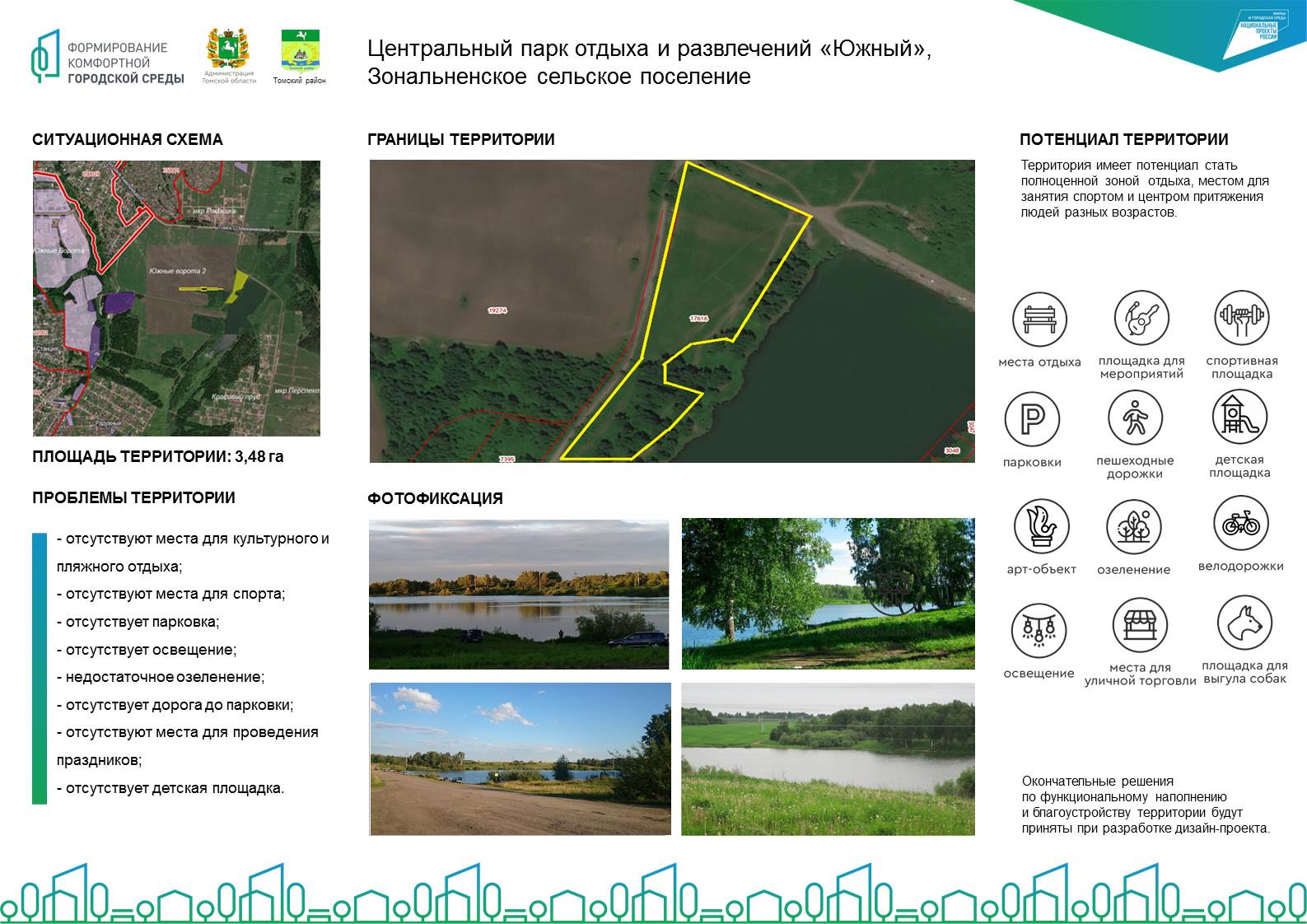Select the dumbbell icon for спортивная площадка
The image size is (1307, 924).
coord(1241,318)
